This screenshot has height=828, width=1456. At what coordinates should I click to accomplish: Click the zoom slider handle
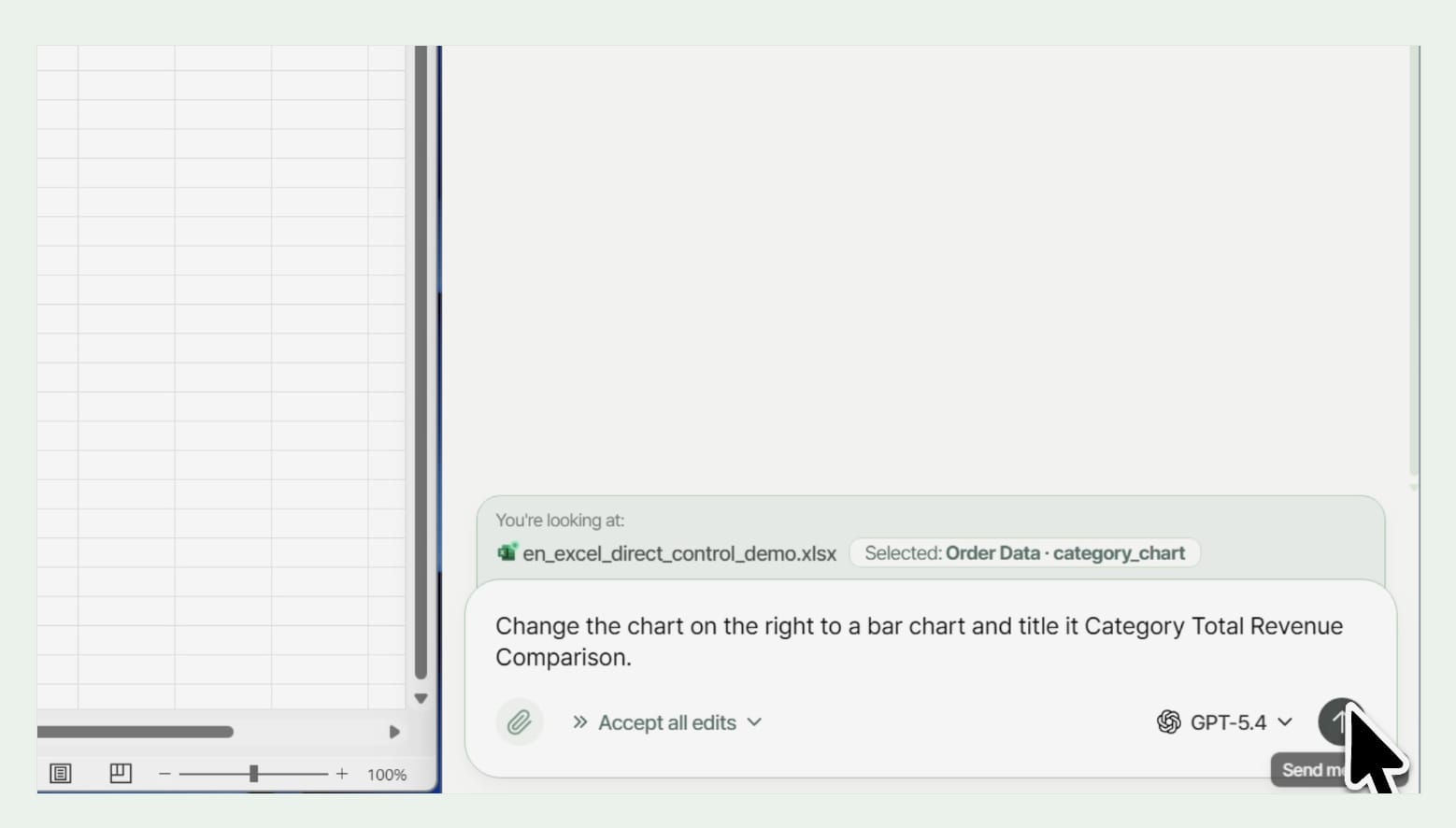253,774
